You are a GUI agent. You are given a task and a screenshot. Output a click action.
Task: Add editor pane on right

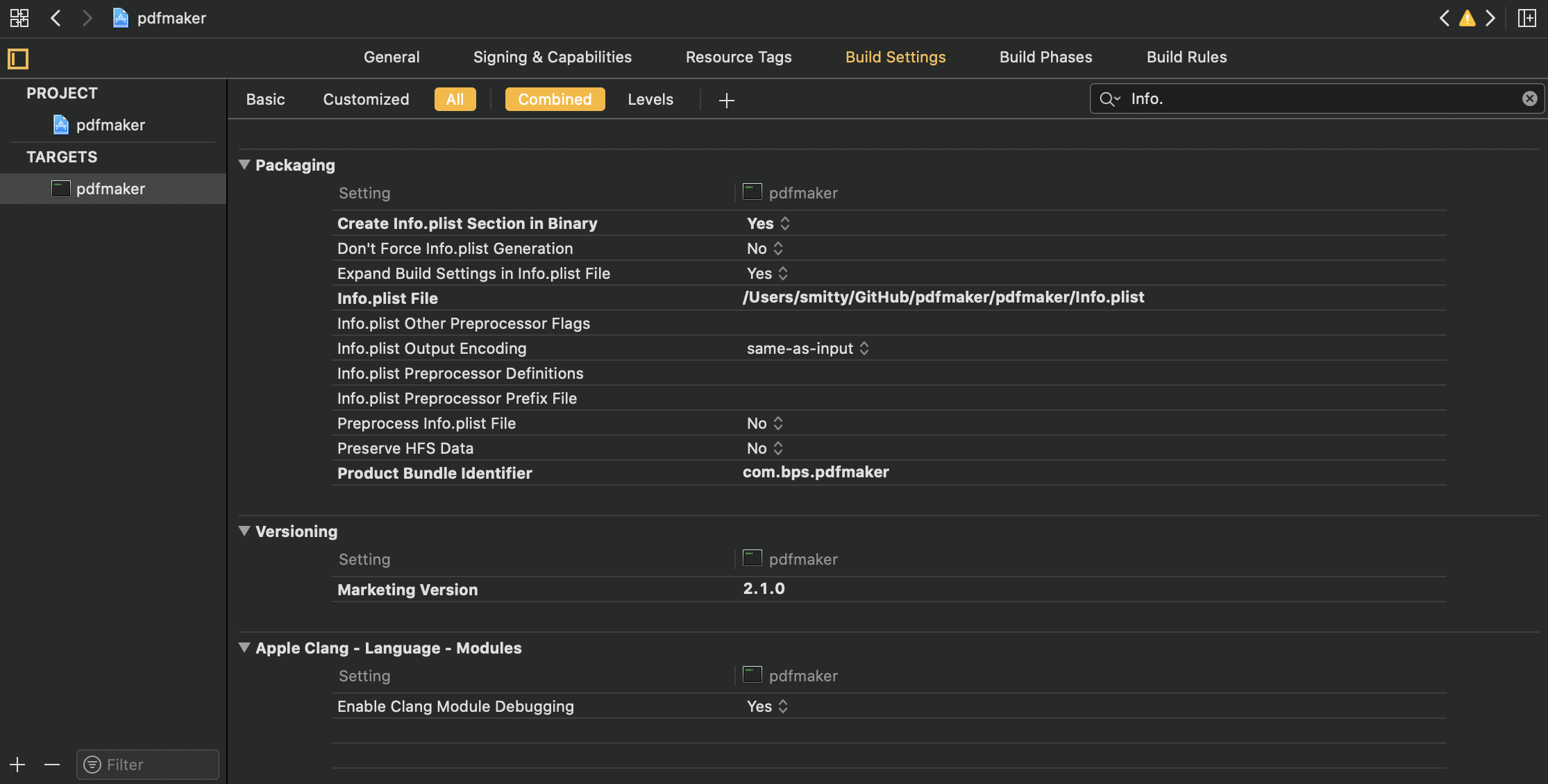1526,18
